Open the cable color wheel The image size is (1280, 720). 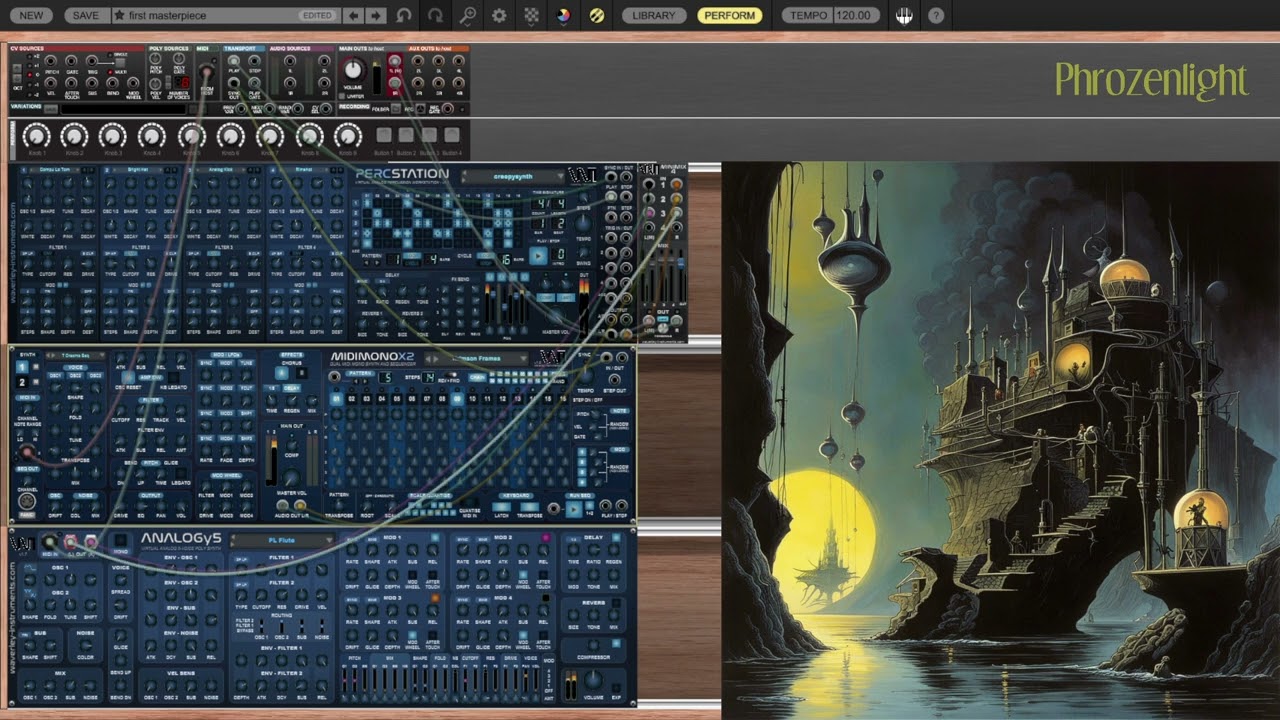[x=563, y=16]
